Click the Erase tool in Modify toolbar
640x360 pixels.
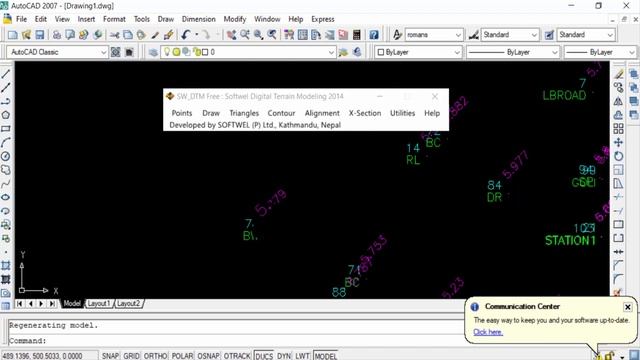coord(619,74)
